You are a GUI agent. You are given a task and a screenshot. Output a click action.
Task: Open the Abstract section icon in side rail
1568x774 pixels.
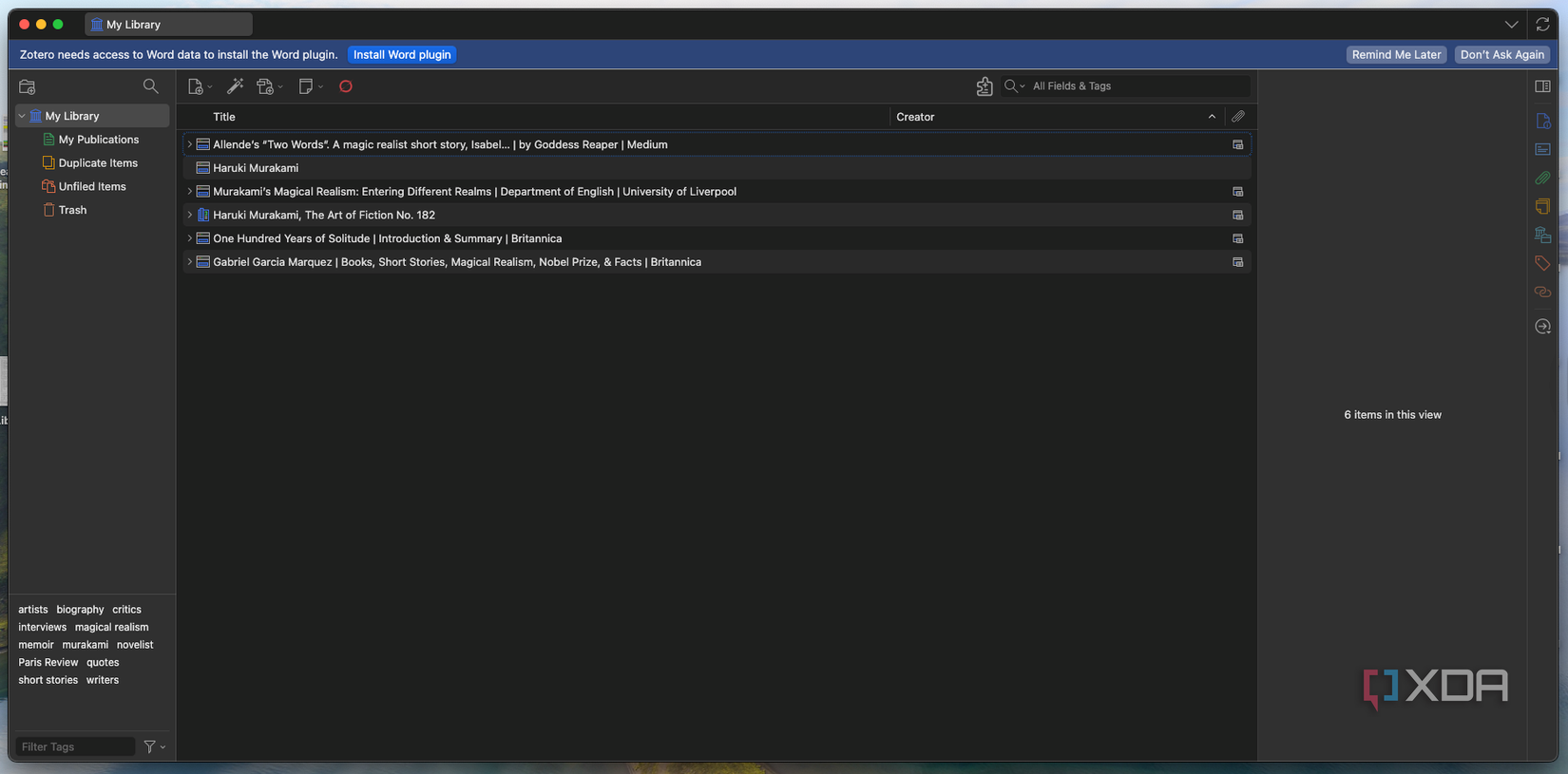click(1542, 149)
